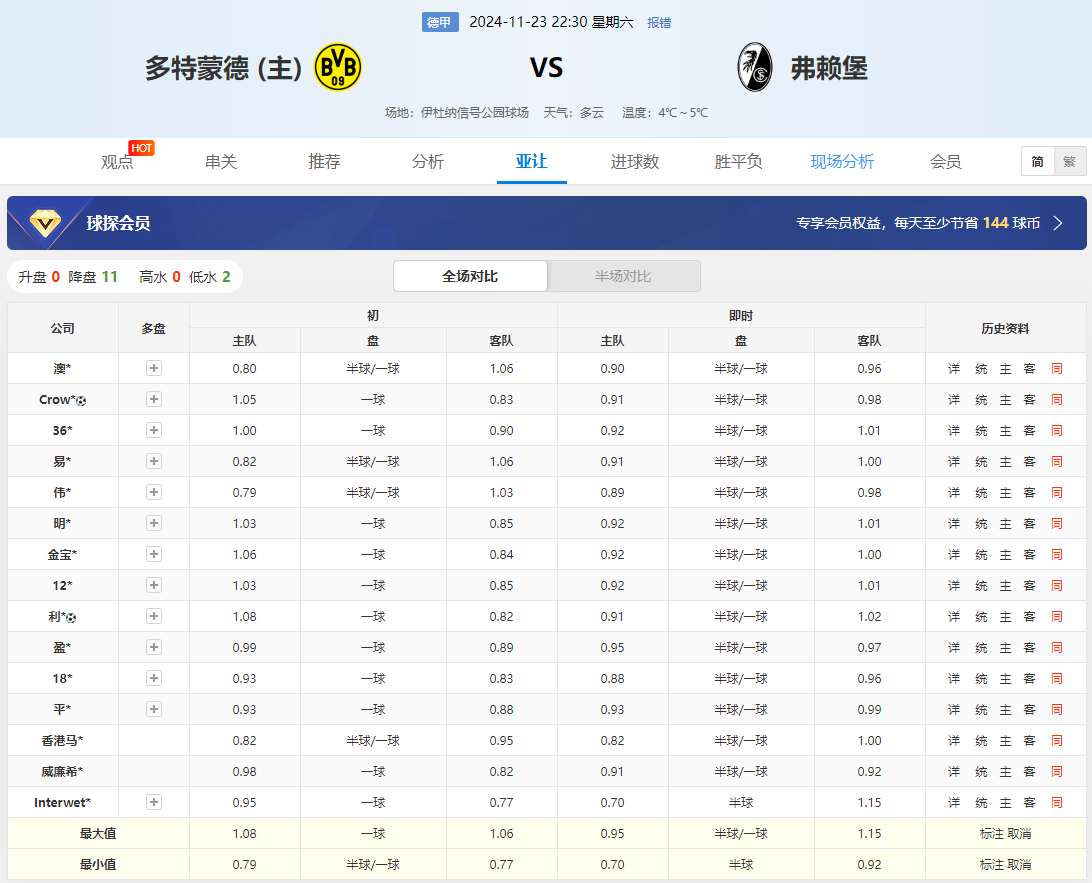Switch to simplified Chinese with 简

point(1037,162)
